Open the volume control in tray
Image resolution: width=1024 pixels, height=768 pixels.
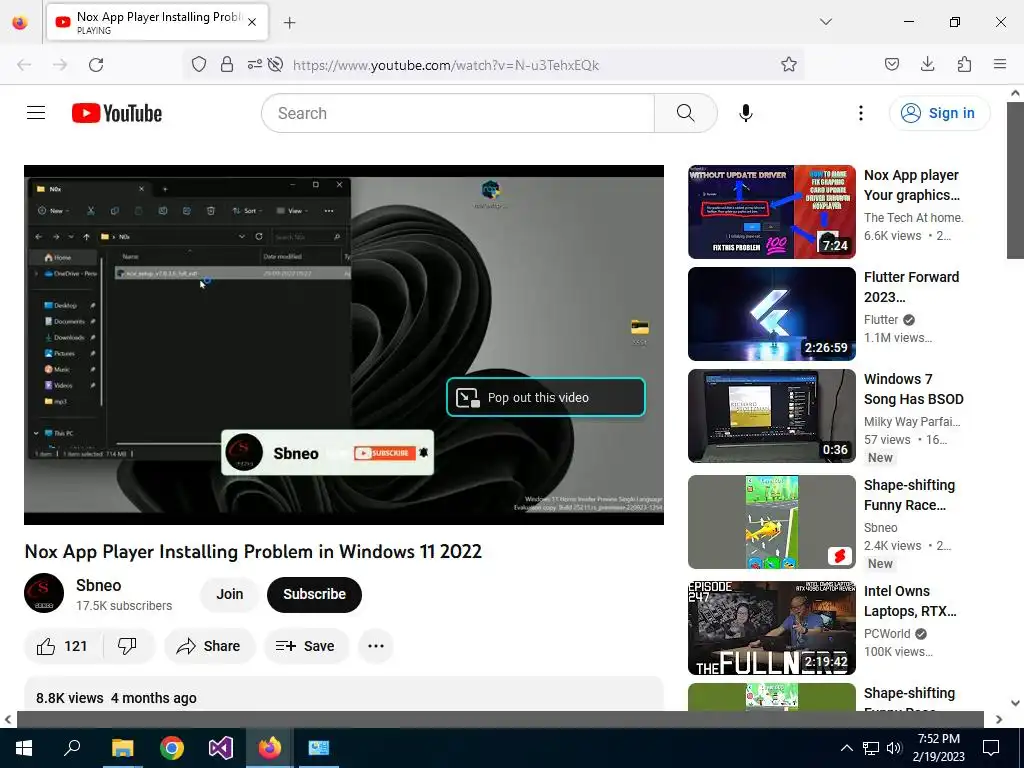click(x=893, y=748)
